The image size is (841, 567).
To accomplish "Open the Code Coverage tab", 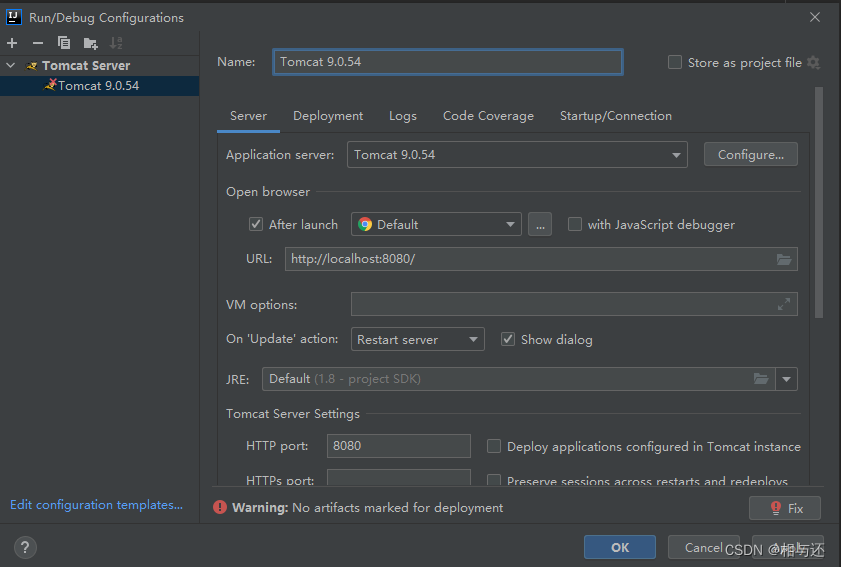I will tap(488, 116).
